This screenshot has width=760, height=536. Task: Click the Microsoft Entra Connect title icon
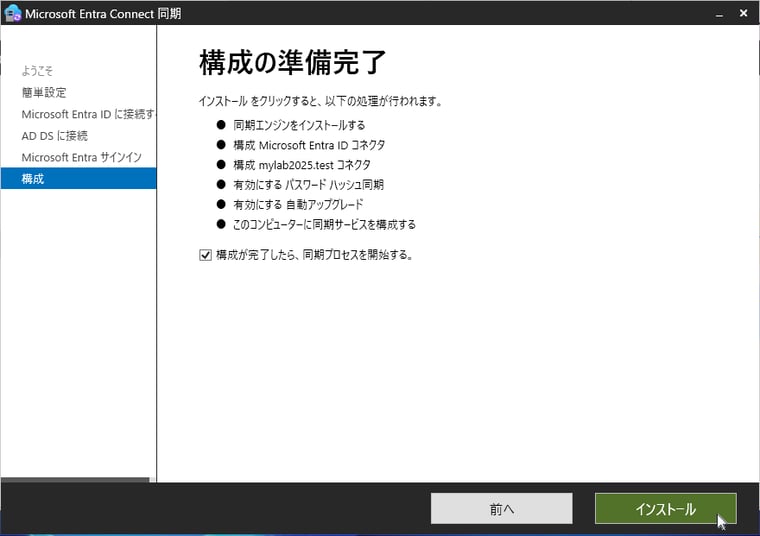(x=13, y=13)
